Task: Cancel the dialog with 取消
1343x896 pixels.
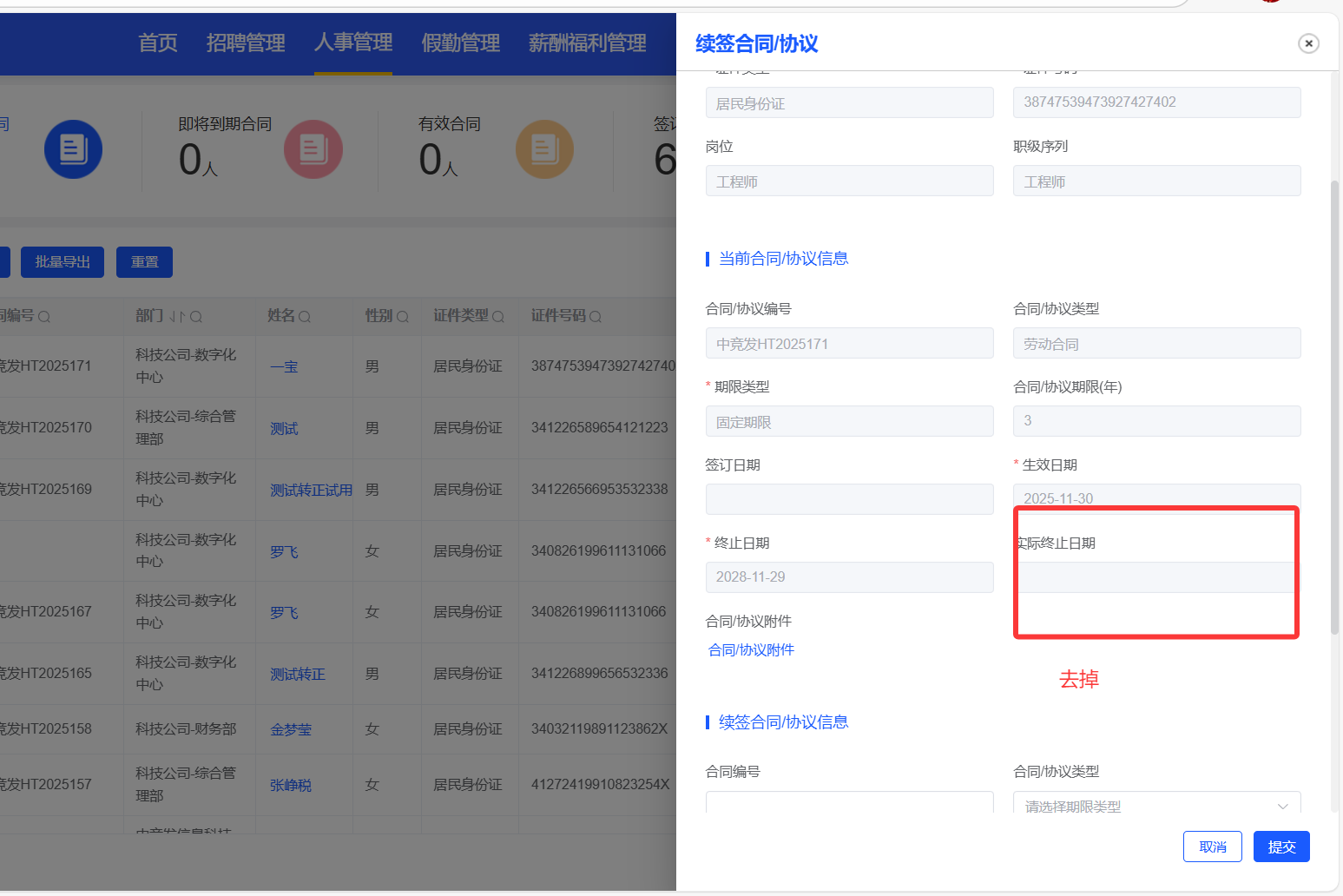Action: click(1213, 847)
